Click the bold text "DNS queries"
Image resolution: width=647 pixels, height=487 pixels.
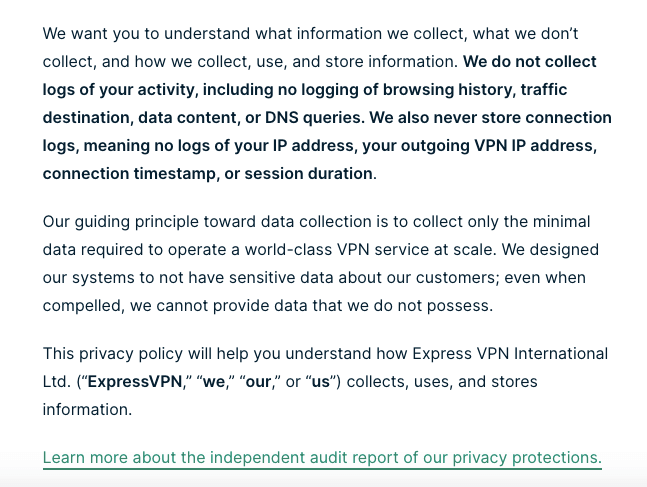coord(313,118)
